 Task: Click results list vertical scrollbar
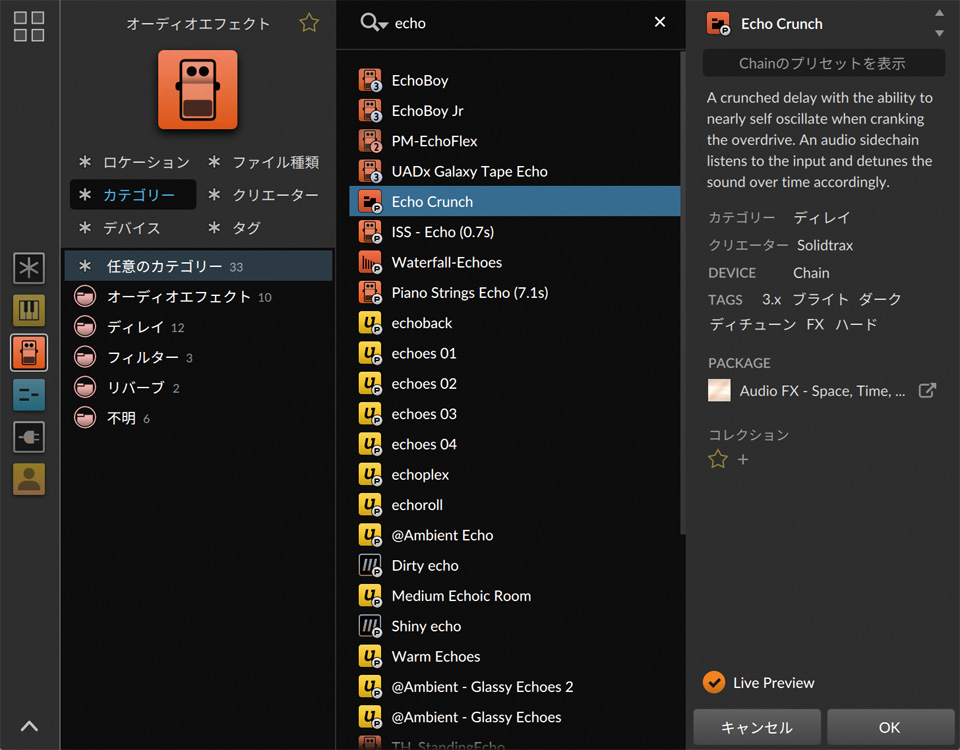(683, 293)
